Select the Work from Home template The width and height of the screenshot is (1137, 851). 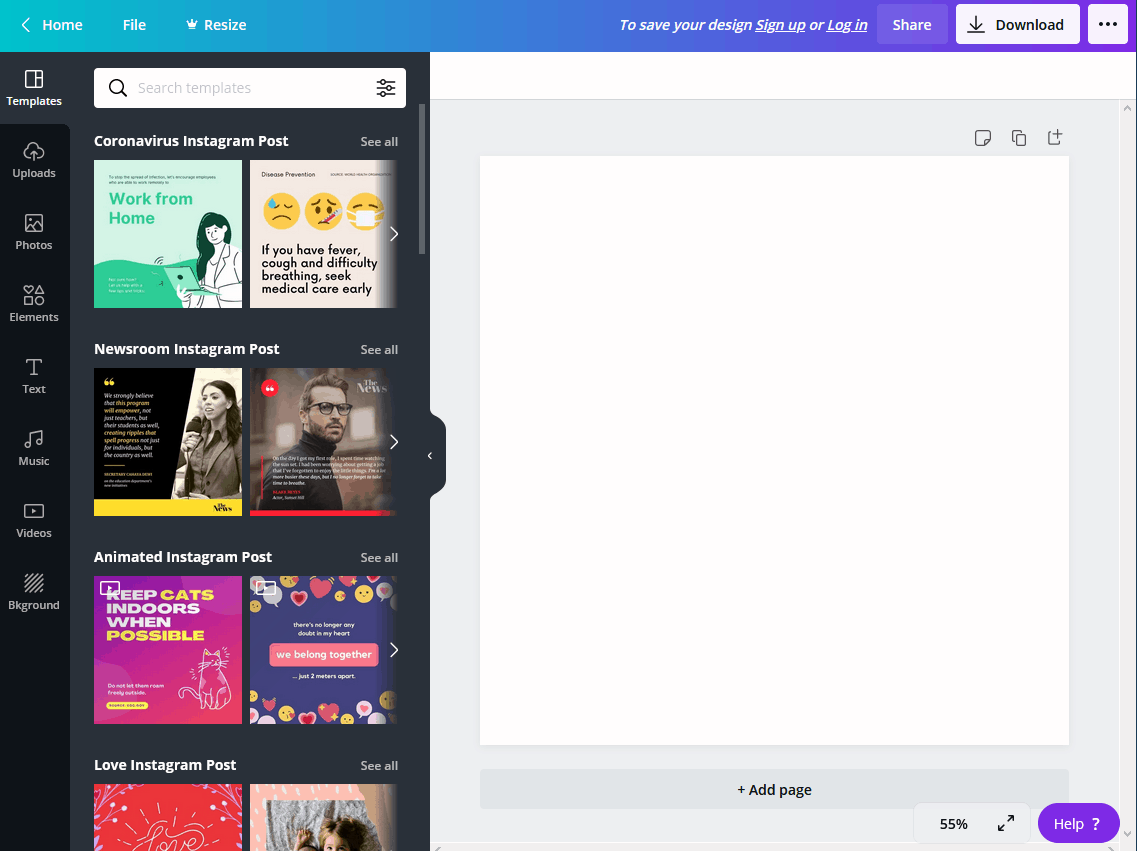point(168,234)
